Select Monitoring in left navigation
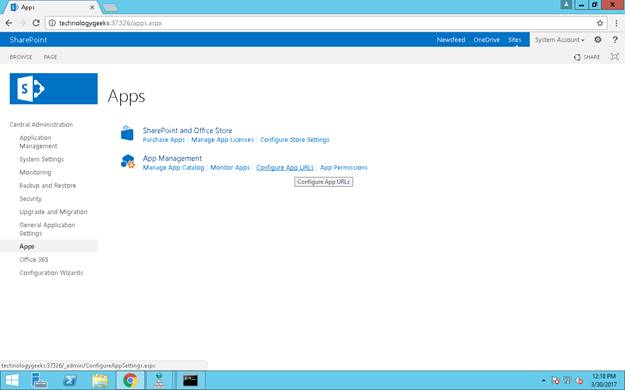The image size is (625, 390). 35,172
